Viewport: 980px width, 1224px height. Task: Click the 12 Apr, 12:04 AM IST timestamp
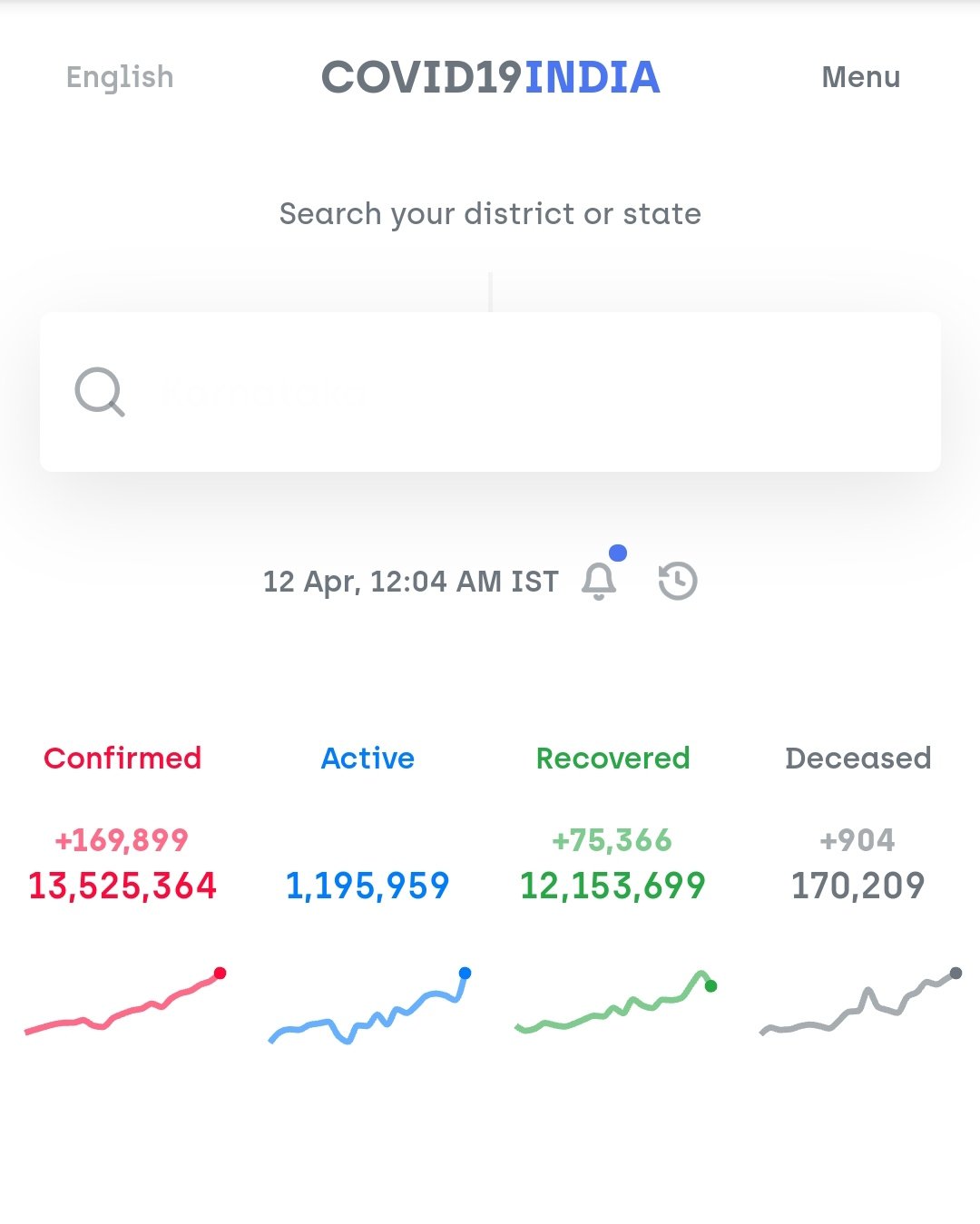[x=411, y=581]
